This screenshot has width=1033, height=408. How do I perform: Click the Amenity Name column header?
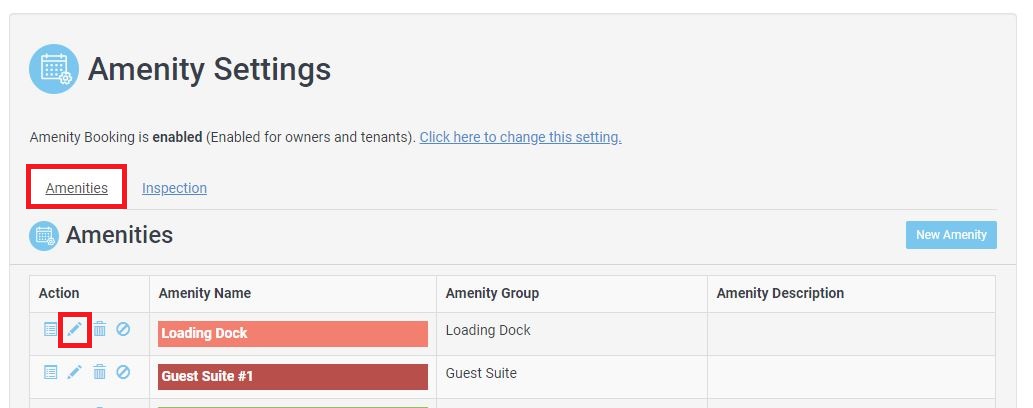coord(205,293)
